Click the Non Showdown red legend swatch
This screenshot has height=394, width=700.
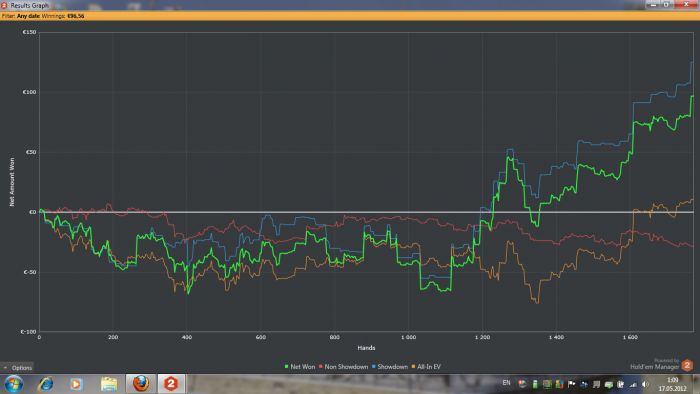click(x=321, y=367)
